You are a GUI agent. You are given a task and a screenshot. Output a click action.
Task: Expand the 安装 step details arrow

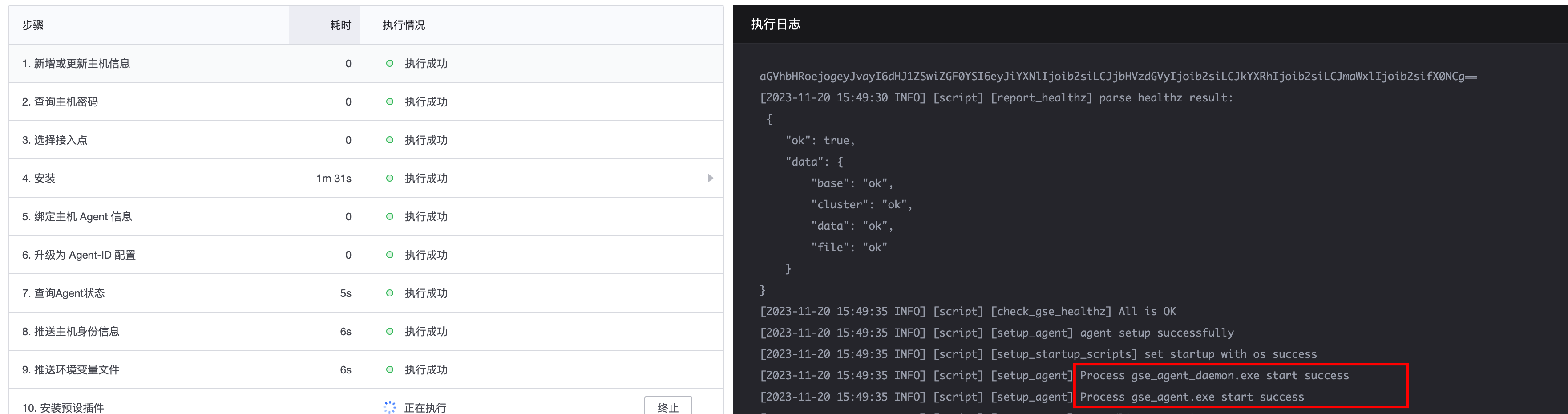tap(710, 178)
